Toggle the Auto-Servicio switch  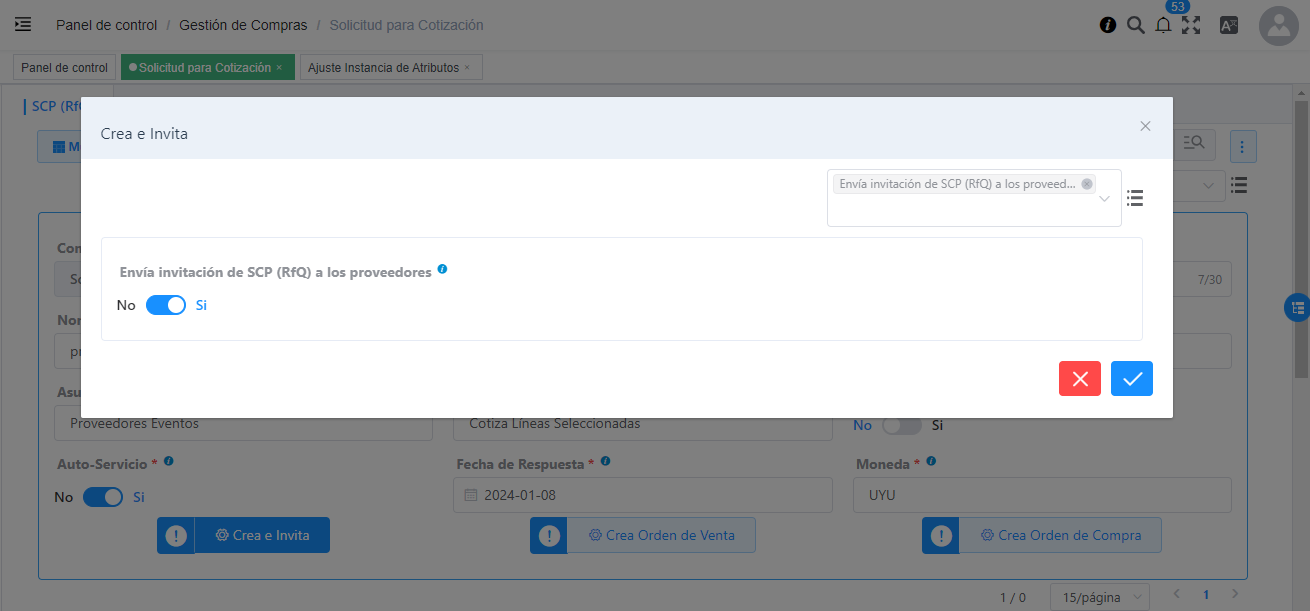pyautogui.click(x=103, y=497)
